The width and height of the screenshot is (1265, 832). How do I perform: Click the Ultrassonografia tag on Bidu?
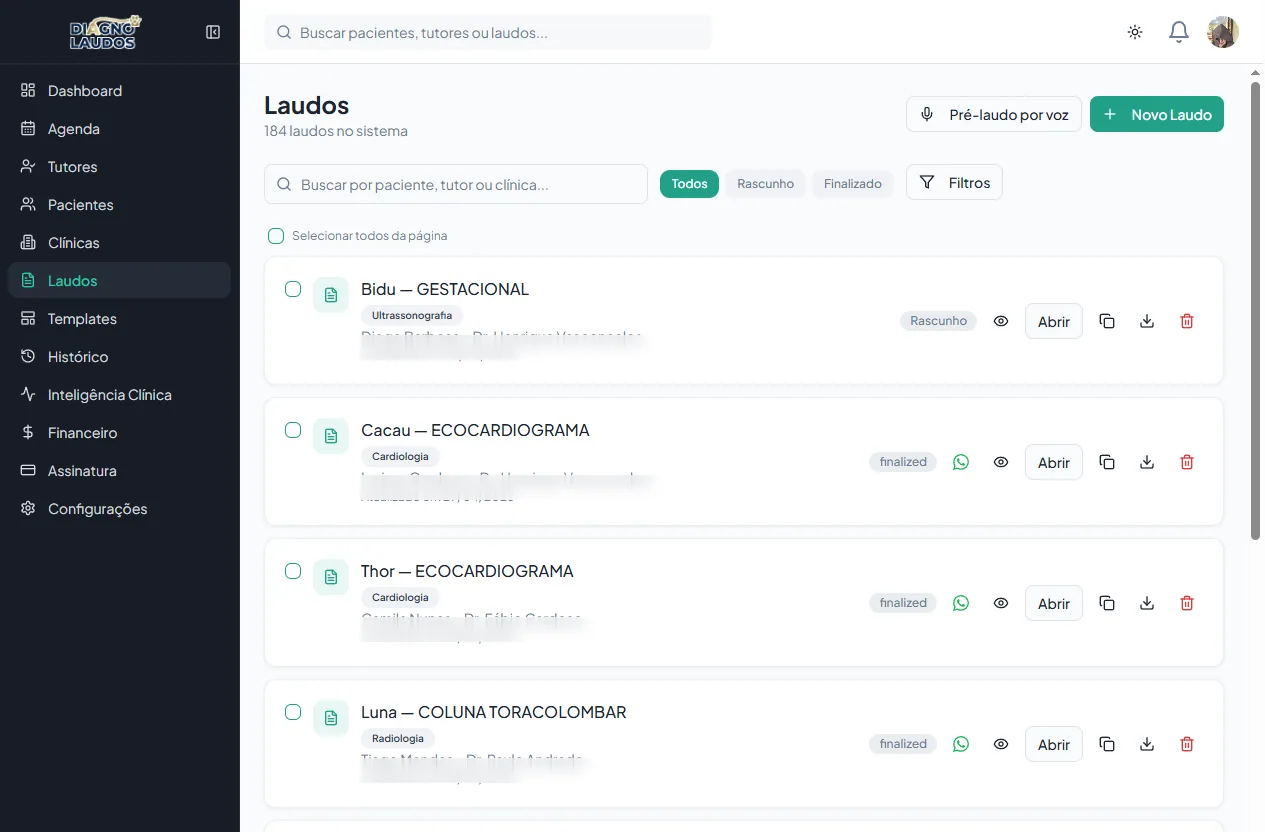click(x=412, y=315)
